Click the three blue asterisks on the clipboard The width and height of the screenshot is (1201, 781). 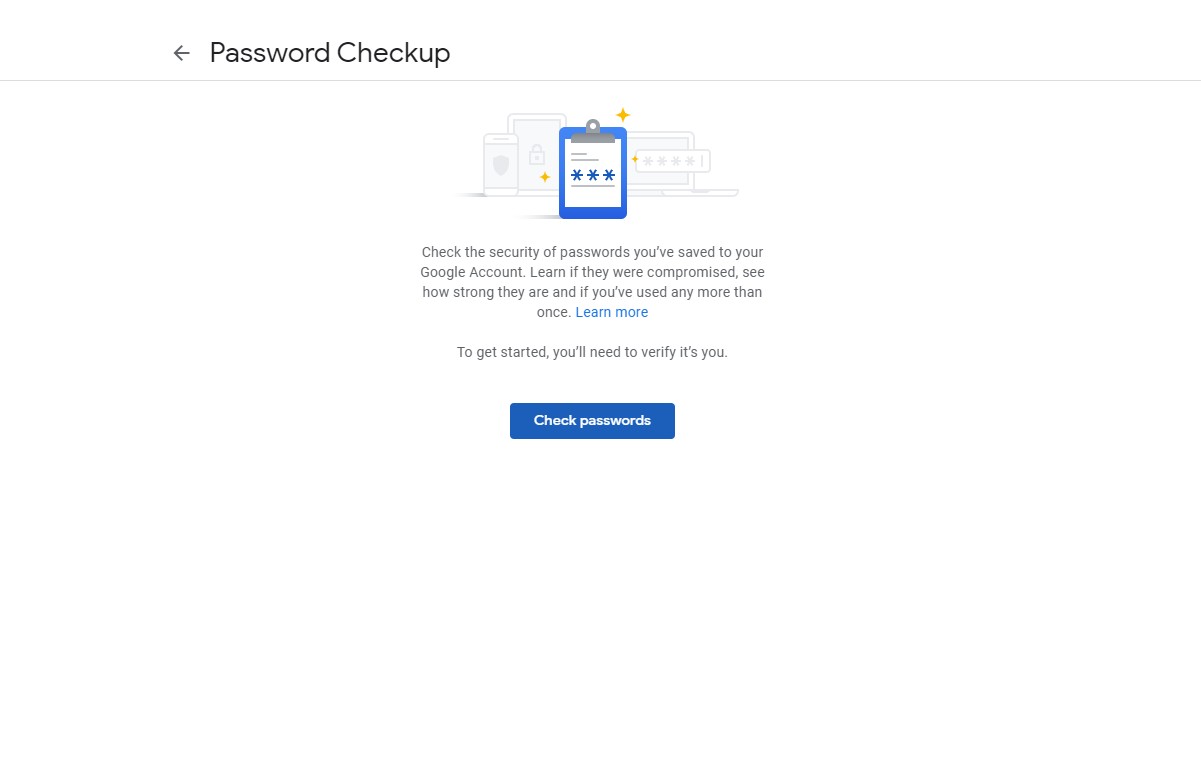pyautogui.click(x=593, y=175)
